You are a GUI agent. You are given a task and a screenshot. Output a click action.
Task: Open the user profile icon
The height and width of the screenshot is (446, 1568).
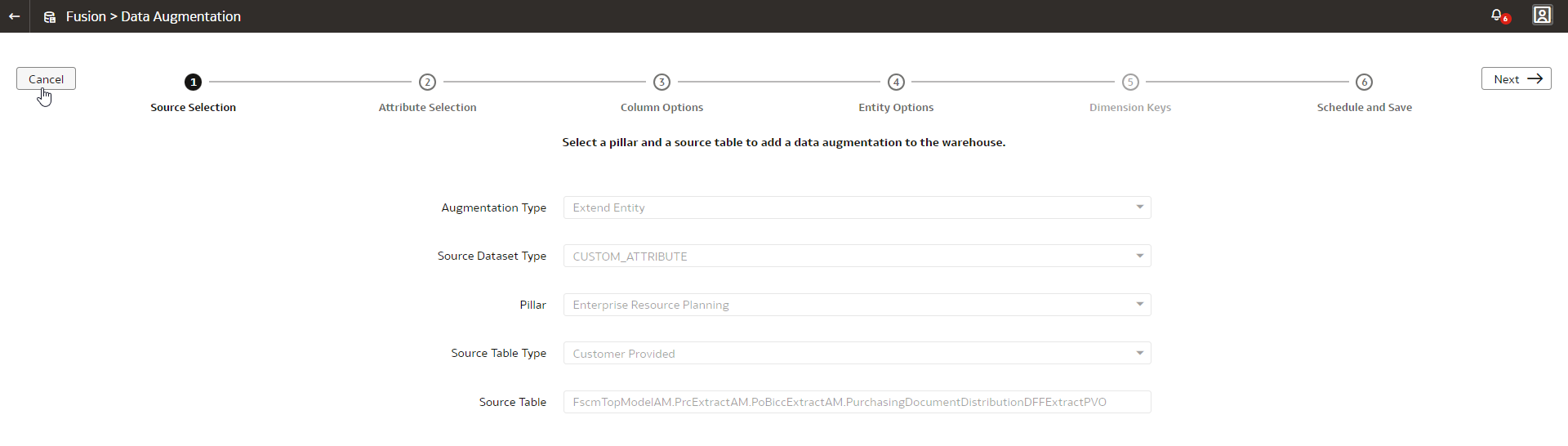tap(1542, 16)
